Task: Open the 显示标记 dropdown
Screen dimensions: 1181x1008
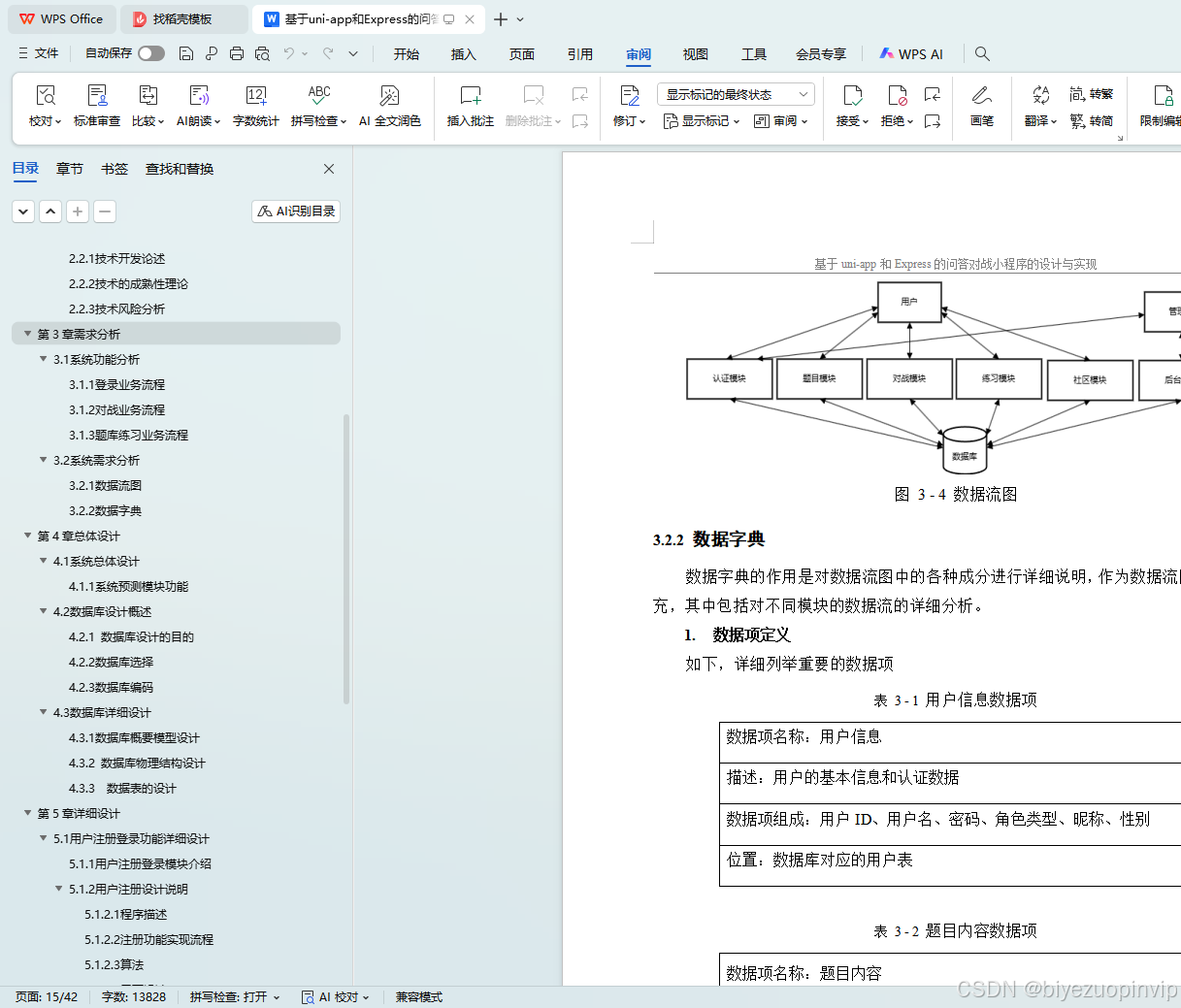Action: (702, 121)
